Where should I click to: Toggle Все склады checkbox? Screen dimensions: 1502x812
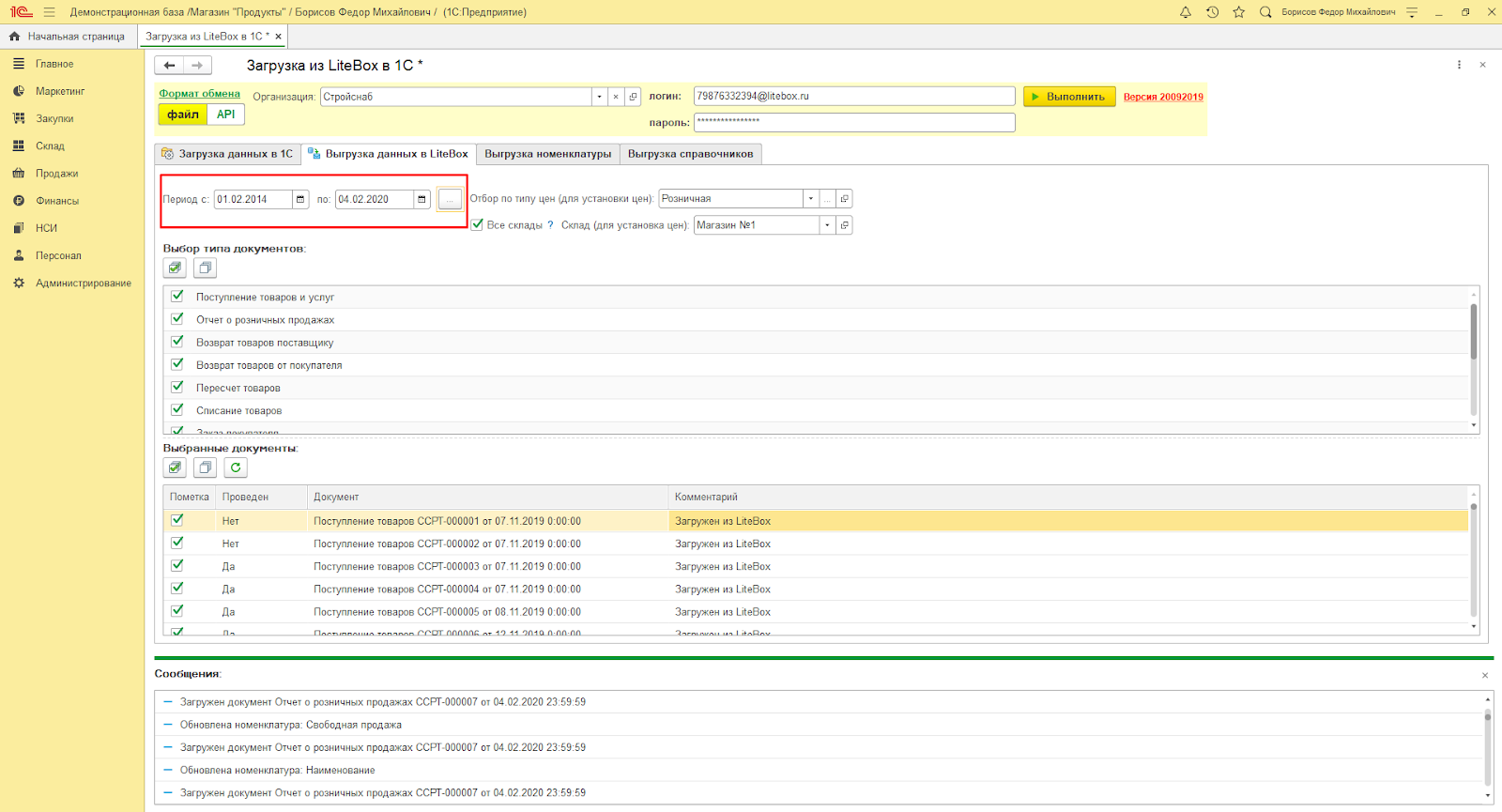pos(477,224)
